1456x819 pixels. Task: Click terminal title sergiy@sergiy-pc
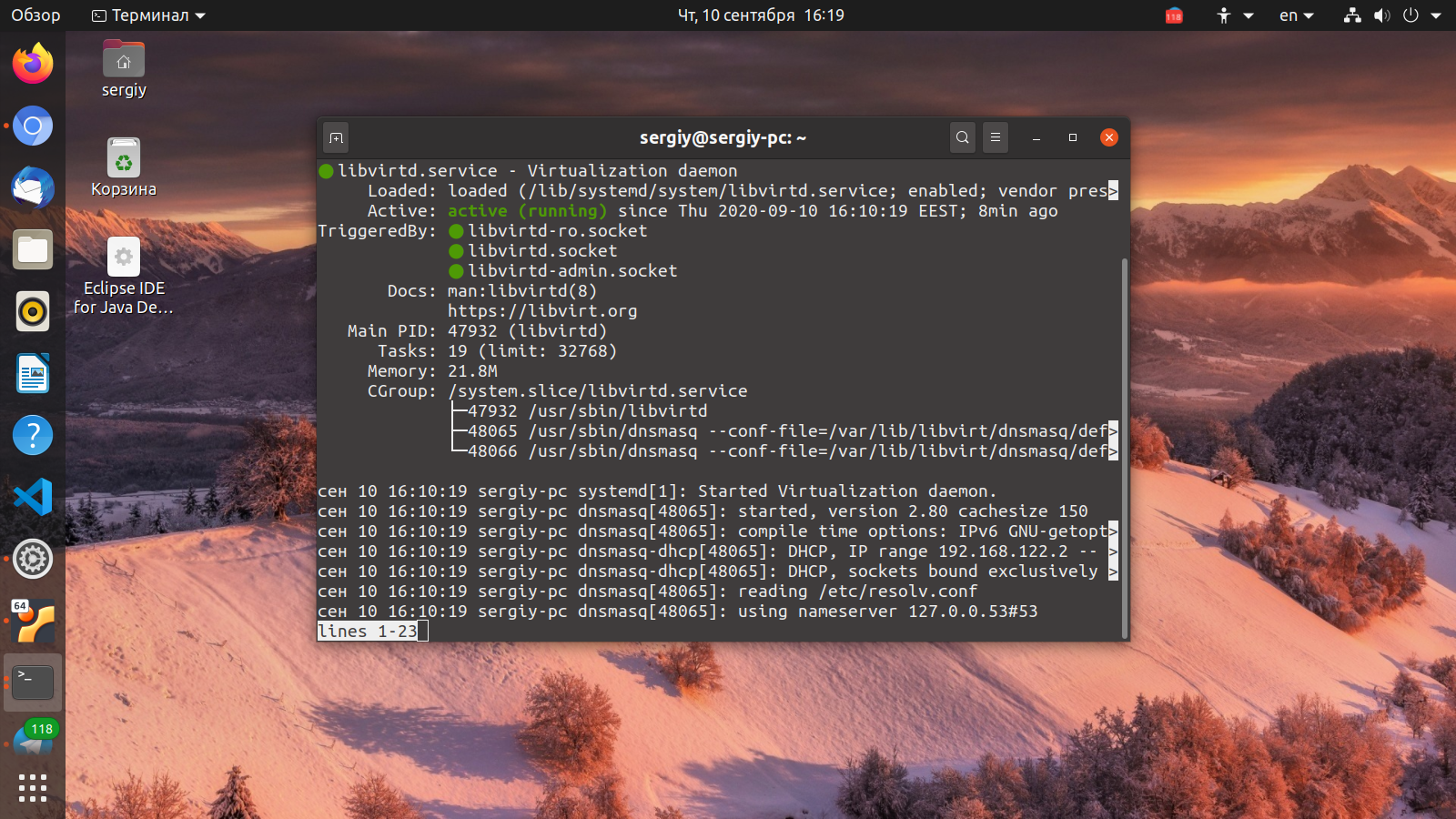coord(723,137)
